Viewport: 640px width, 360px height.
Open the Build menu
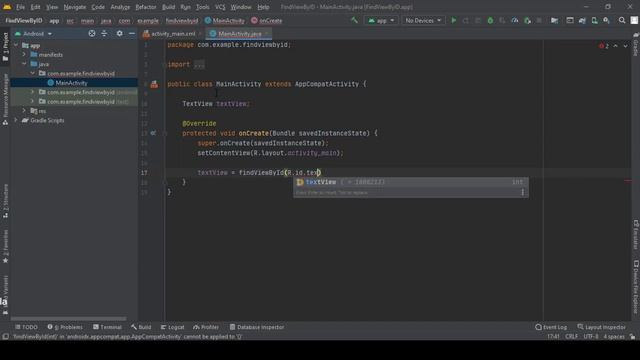(x=168, y=7)
